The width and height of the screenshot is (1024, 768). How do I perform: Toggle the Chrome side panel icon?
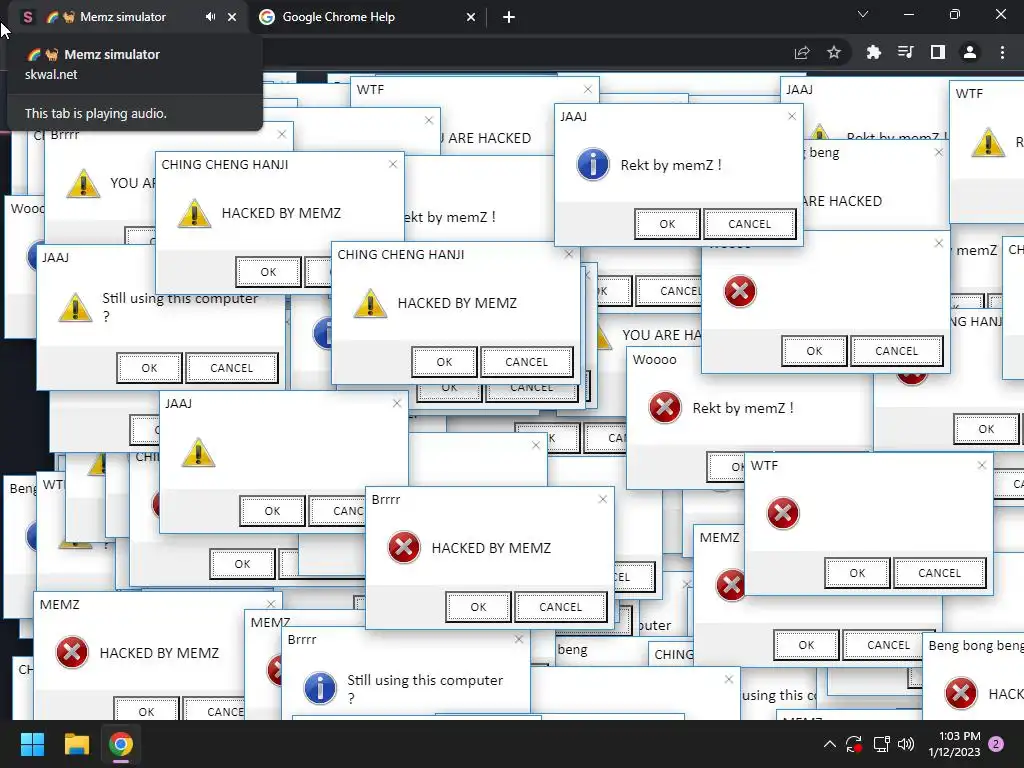[x=938, y=52]
